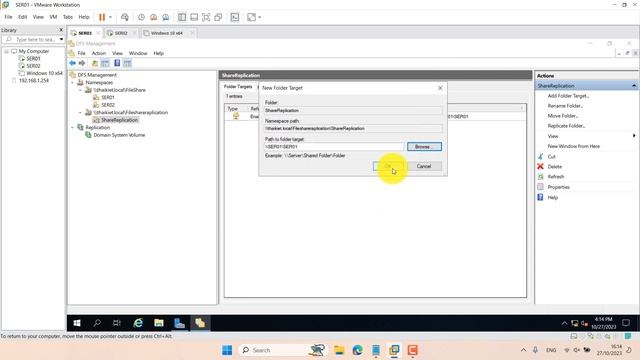
Task: Click the Properties icon in Actions pane
Action: 540,187
